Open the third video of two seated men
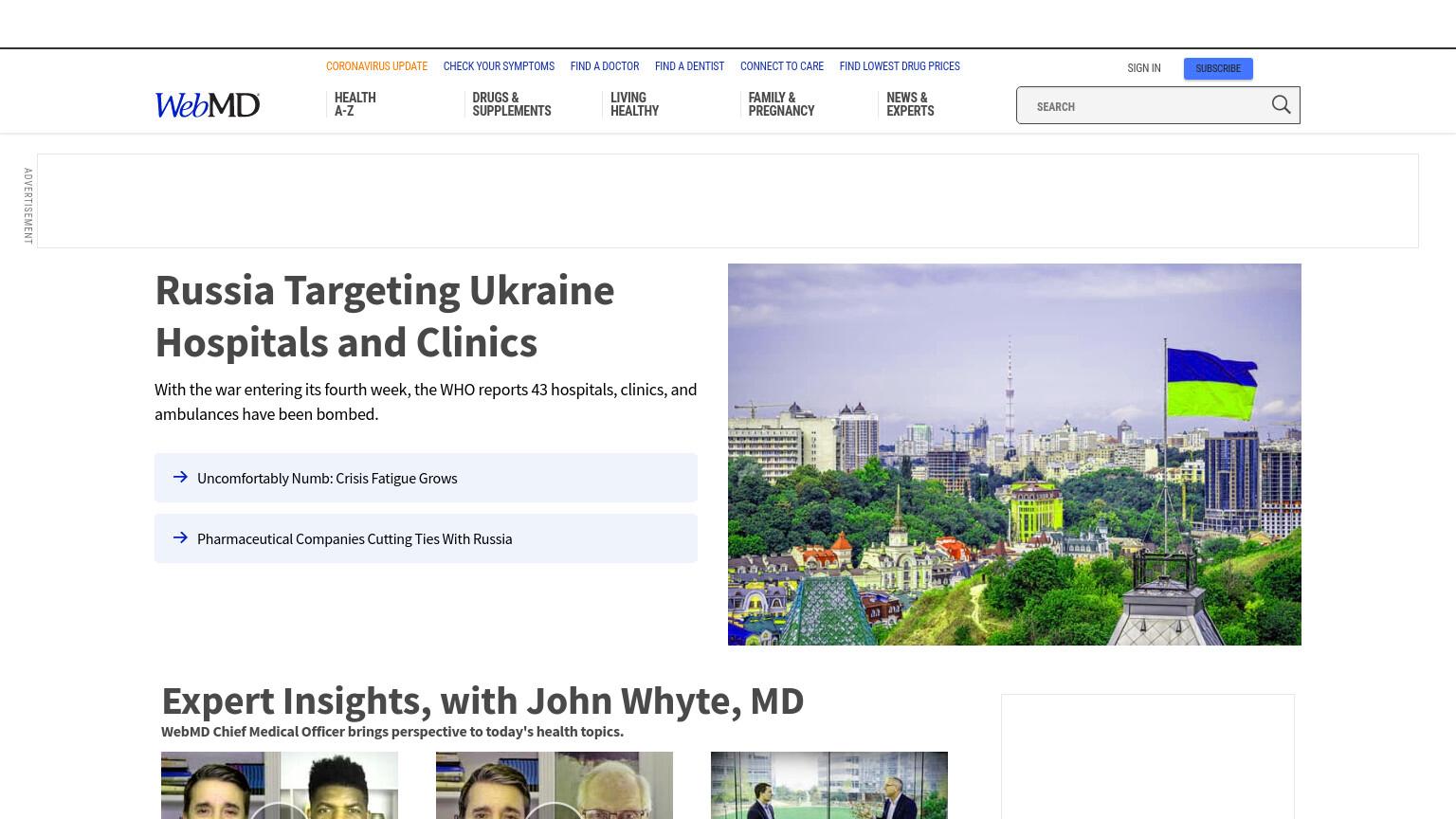 (x=829, y=786)
